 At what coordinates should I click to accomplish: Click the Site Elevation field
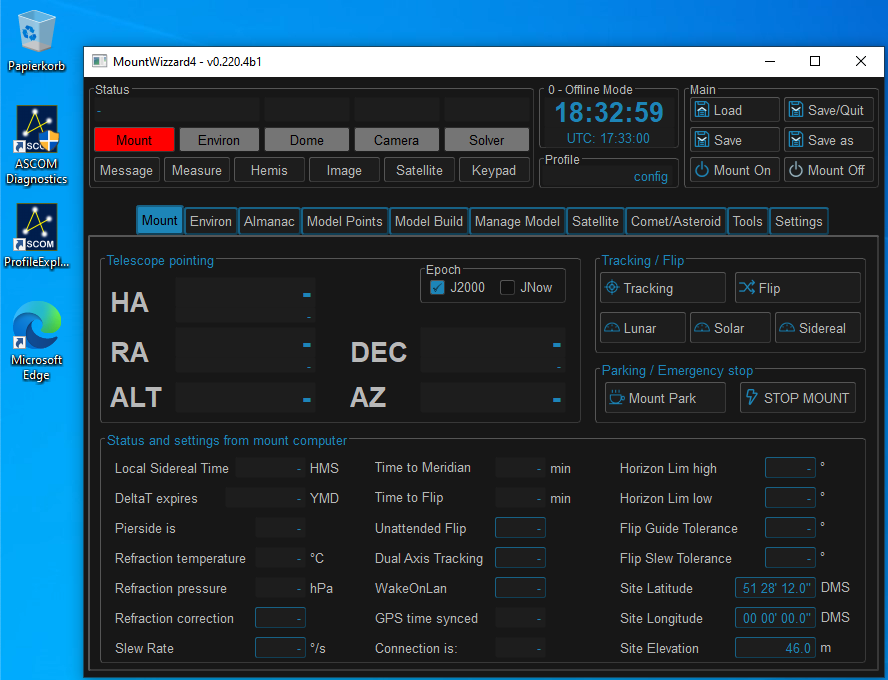[775, 648]
